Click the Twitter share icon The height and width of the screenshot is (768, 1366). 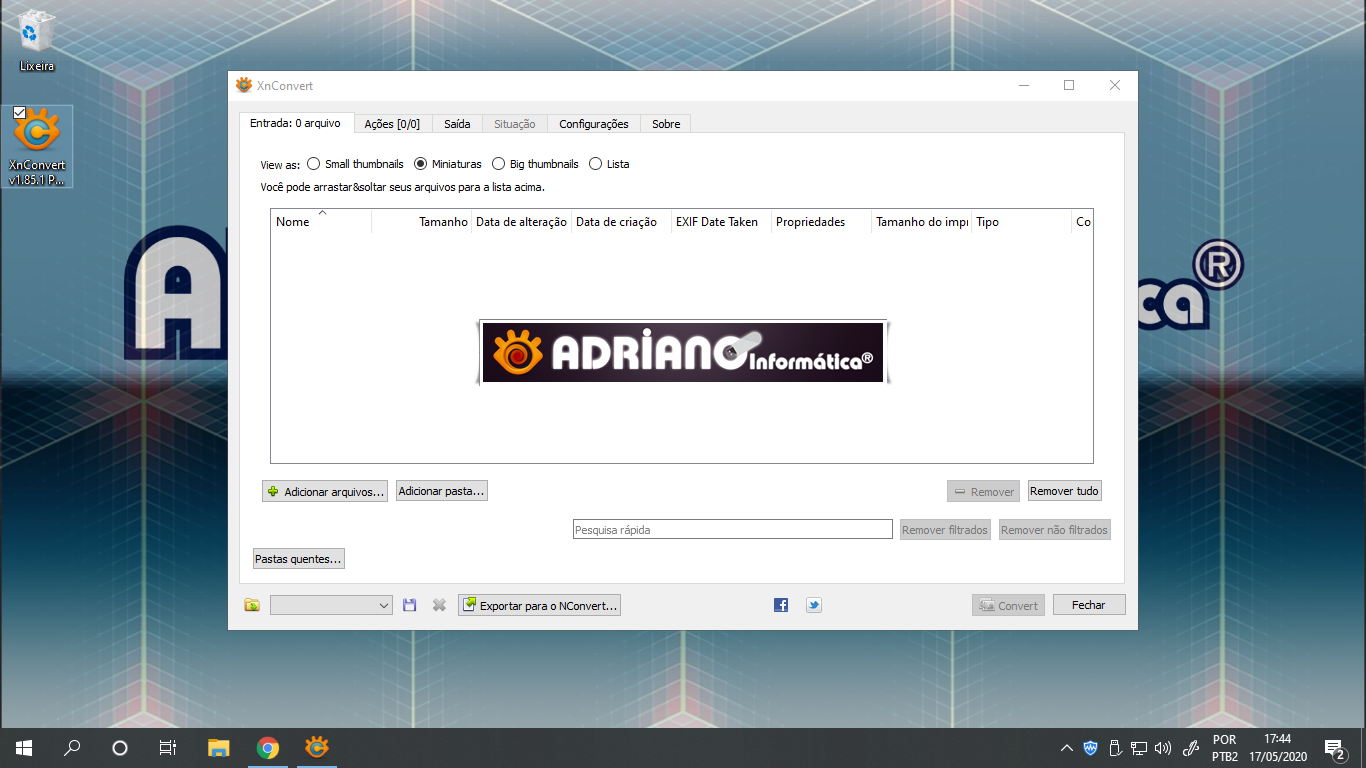[x=813, y=604]
